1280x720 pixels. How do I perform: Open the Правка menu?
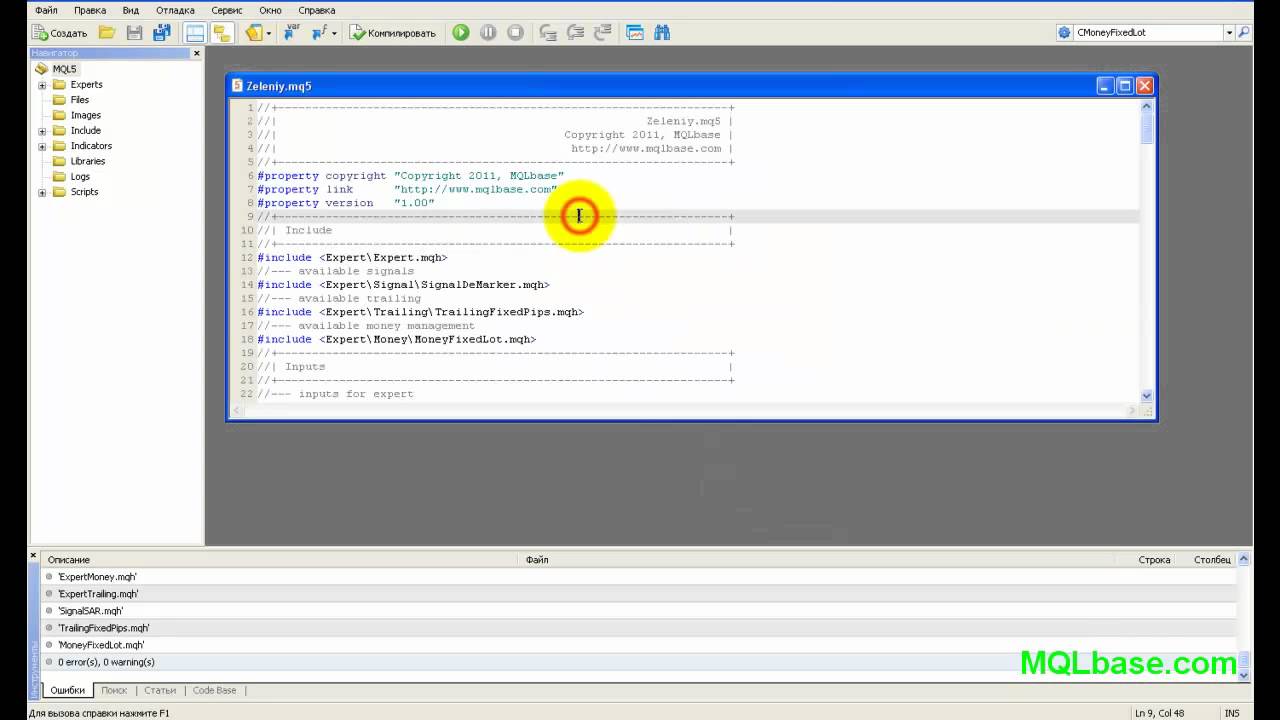[x=90, y=10]
